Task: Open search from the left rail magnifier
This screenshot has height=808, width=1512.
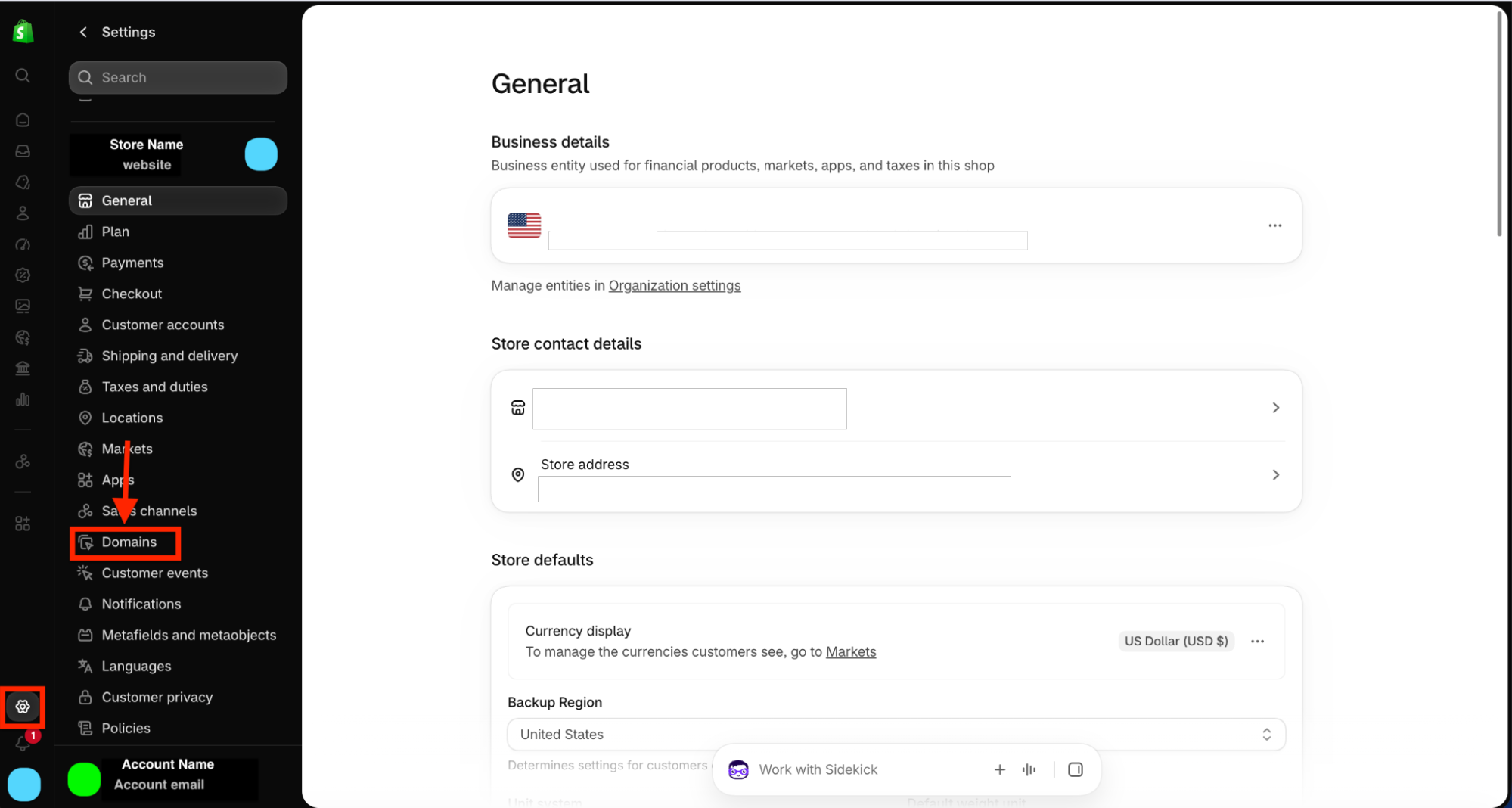Action: click(x=23, y=76)
